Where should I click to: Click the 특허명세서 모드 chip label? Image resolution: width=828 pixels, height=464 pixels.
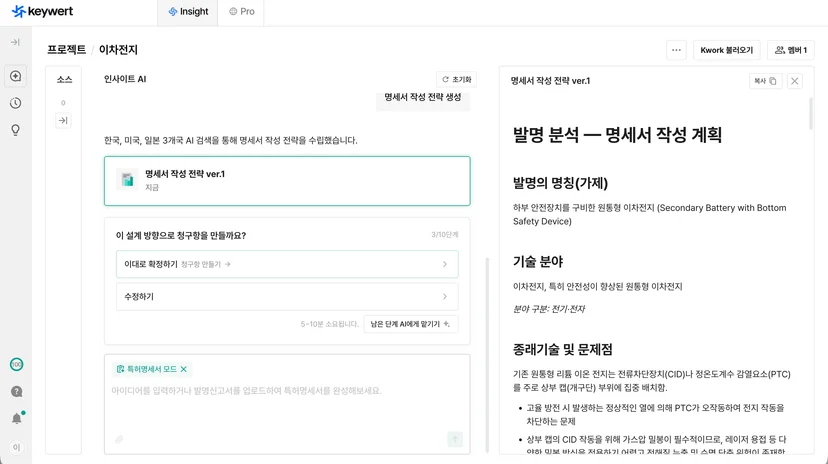[152, 369]
